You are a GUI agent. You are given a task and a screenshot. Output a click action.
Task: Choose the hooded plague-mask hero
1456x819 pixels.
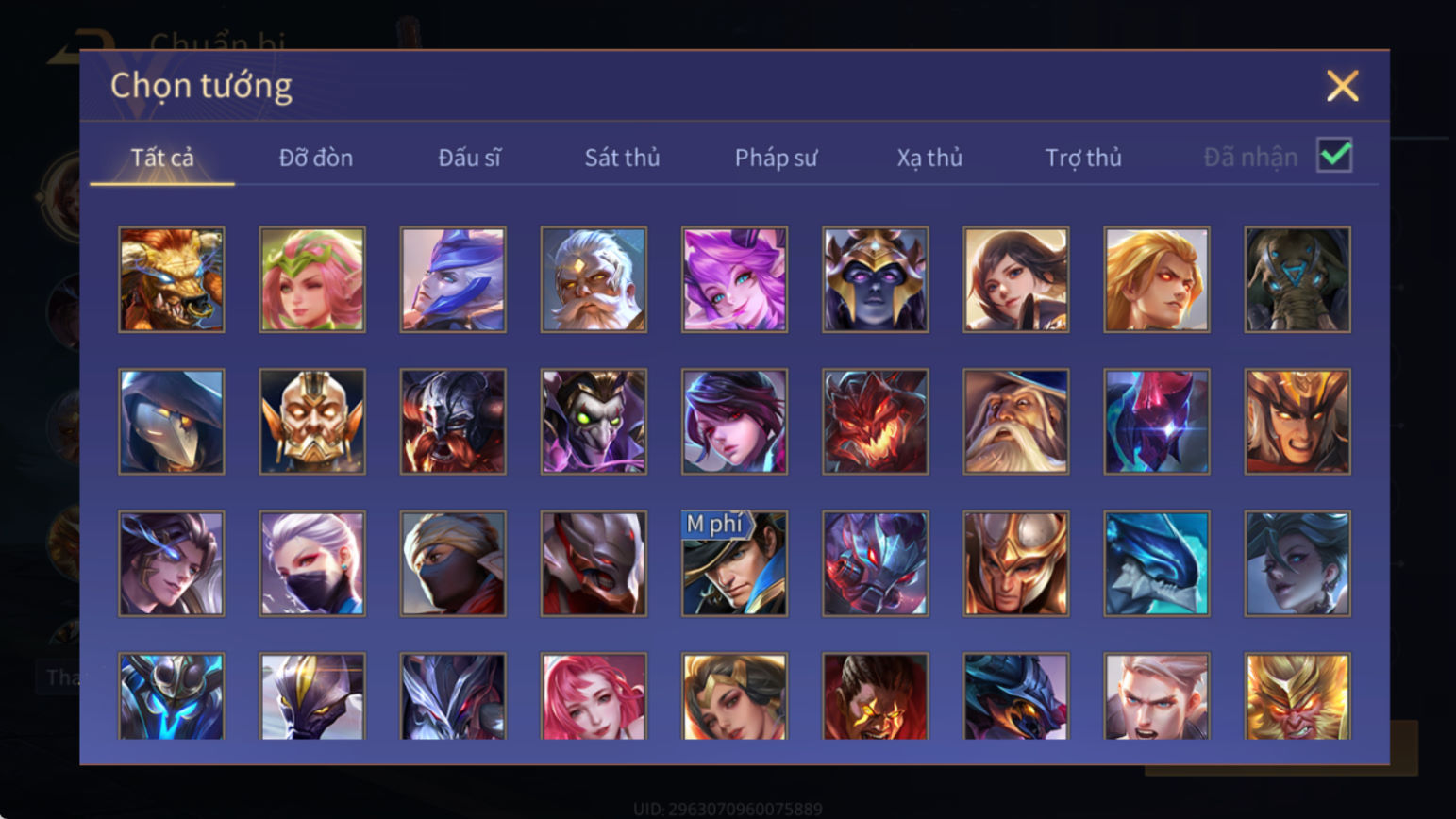pyautogui.click(x=172, y=422)
